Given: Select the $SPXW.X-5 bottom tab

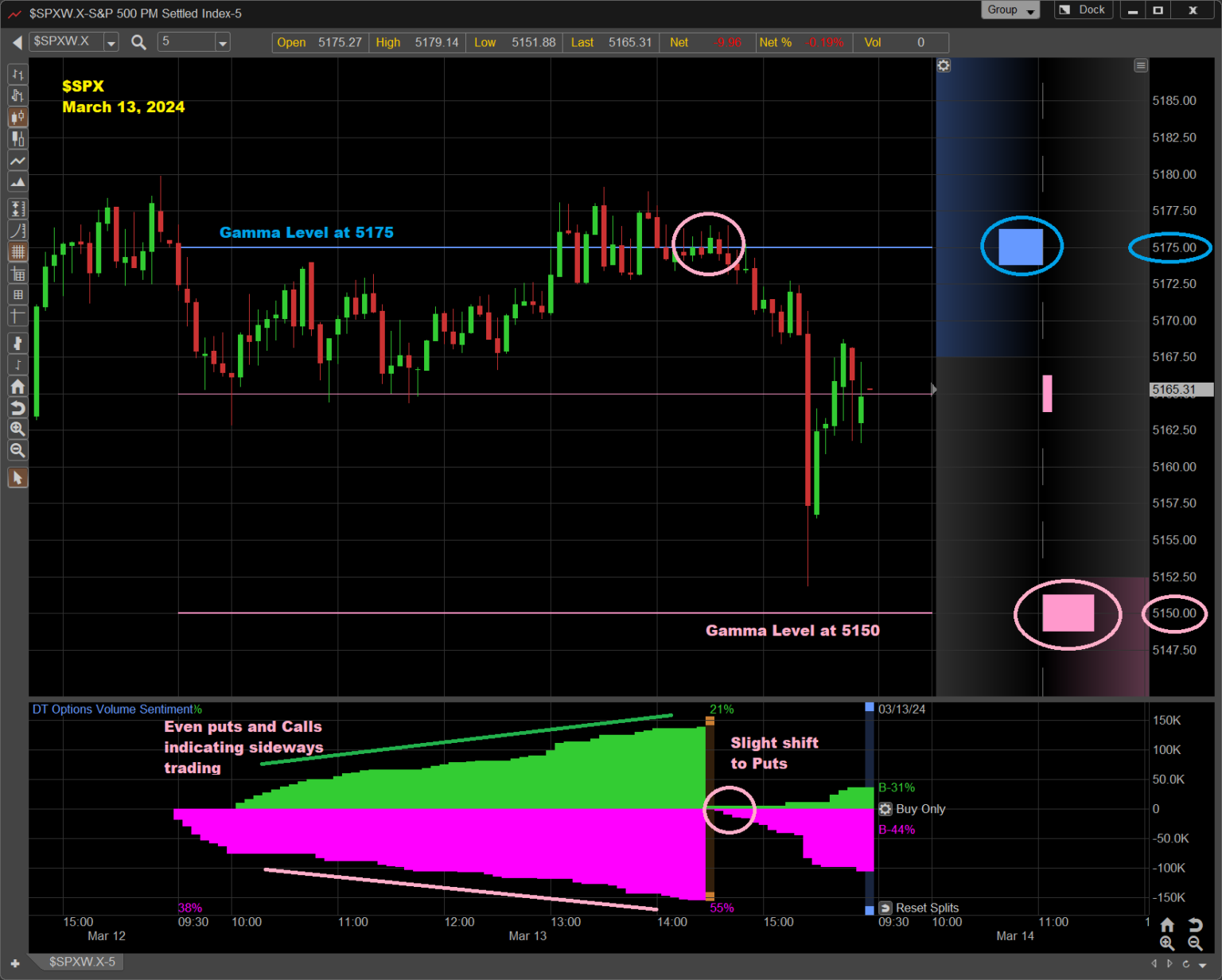Looking at the screenshot, I should click(82, 962).
